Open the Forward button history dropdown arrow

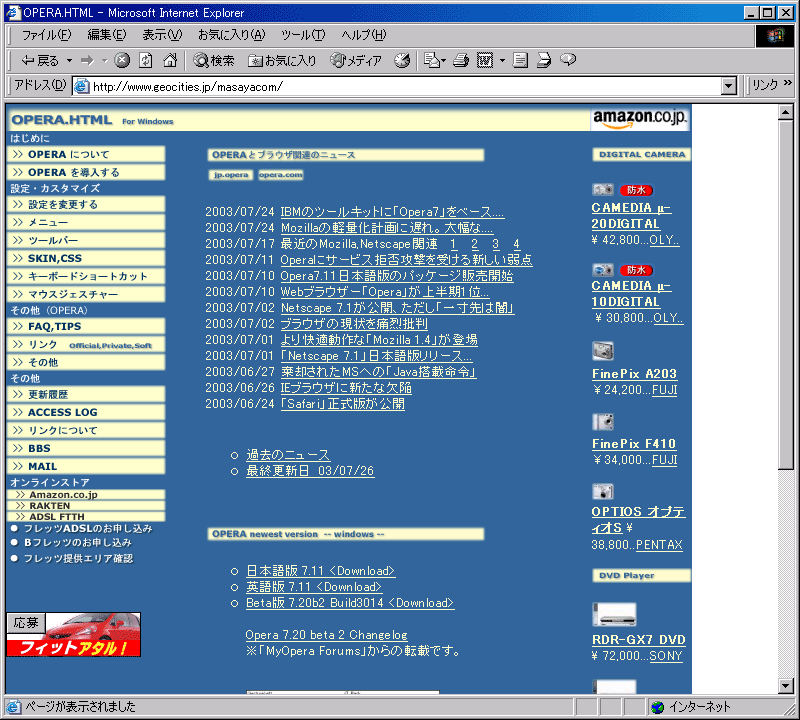(x=105, y=61)
